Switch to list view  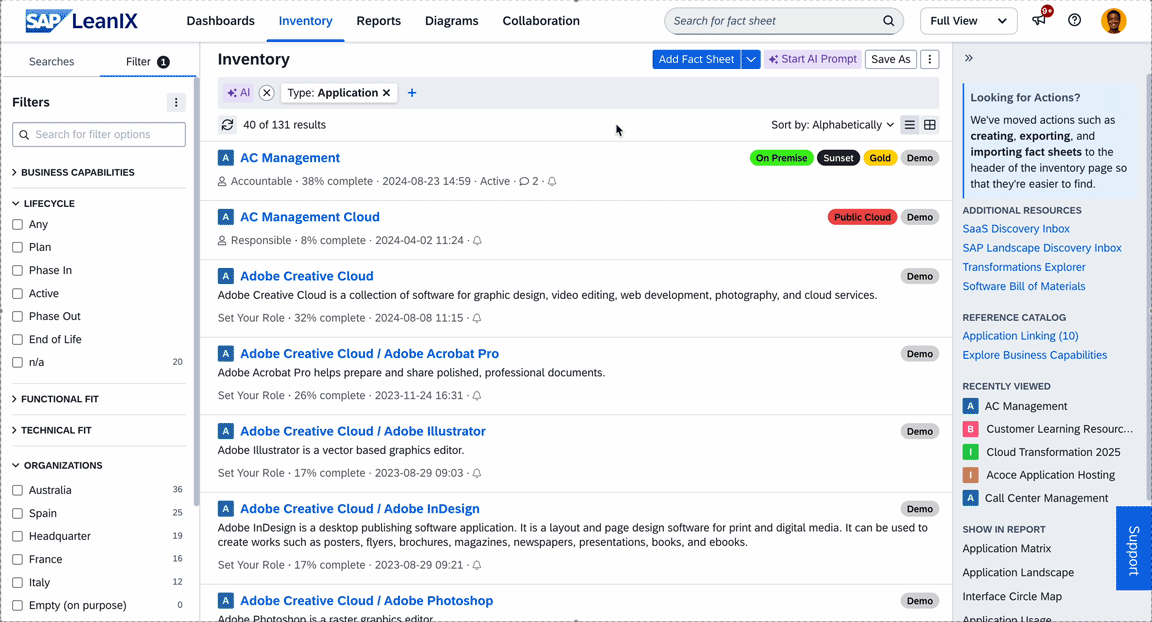click(x=910, y=125)
